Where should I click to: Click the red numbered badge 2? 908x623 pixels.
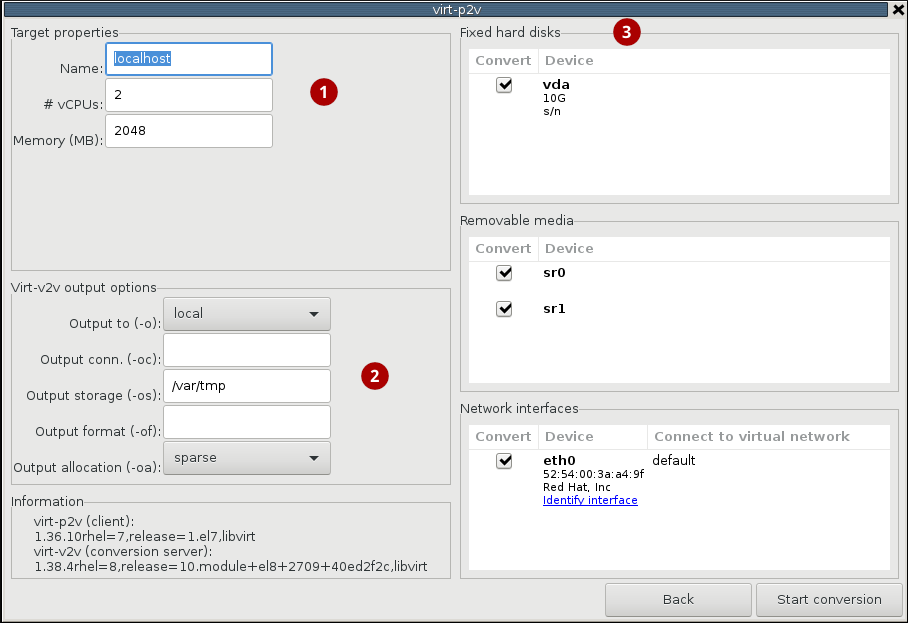(374, 377)
